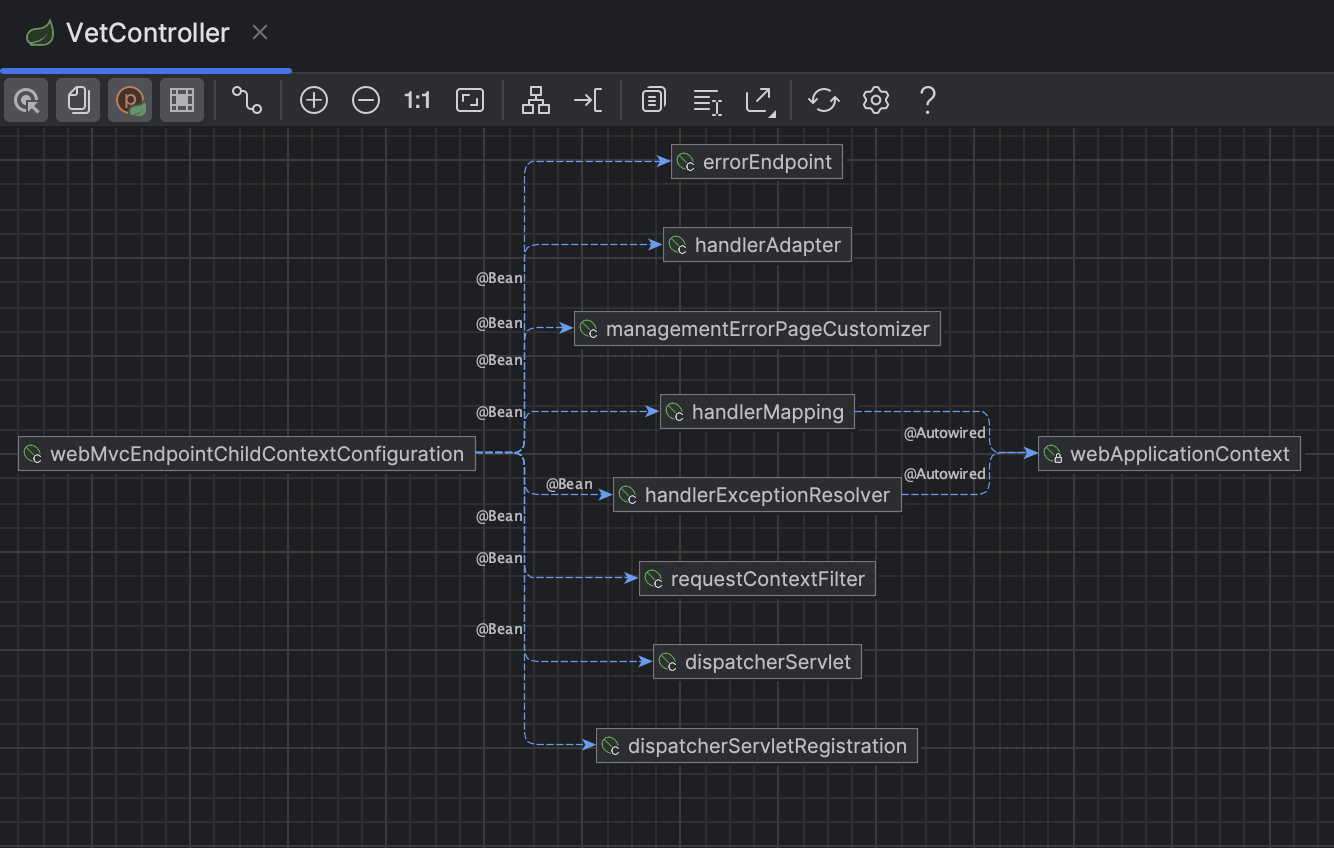
Task: Fit diagram content to the window
Action: pos(470,100)
